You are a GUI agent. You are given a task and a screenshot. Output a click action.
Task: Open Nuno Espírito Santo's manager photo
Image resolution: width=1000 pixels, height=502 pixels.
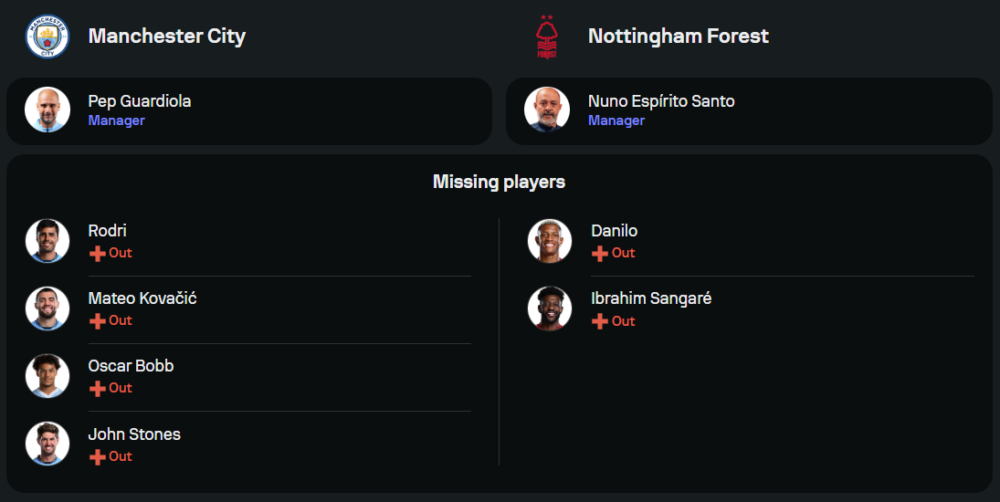coord(547,110)
